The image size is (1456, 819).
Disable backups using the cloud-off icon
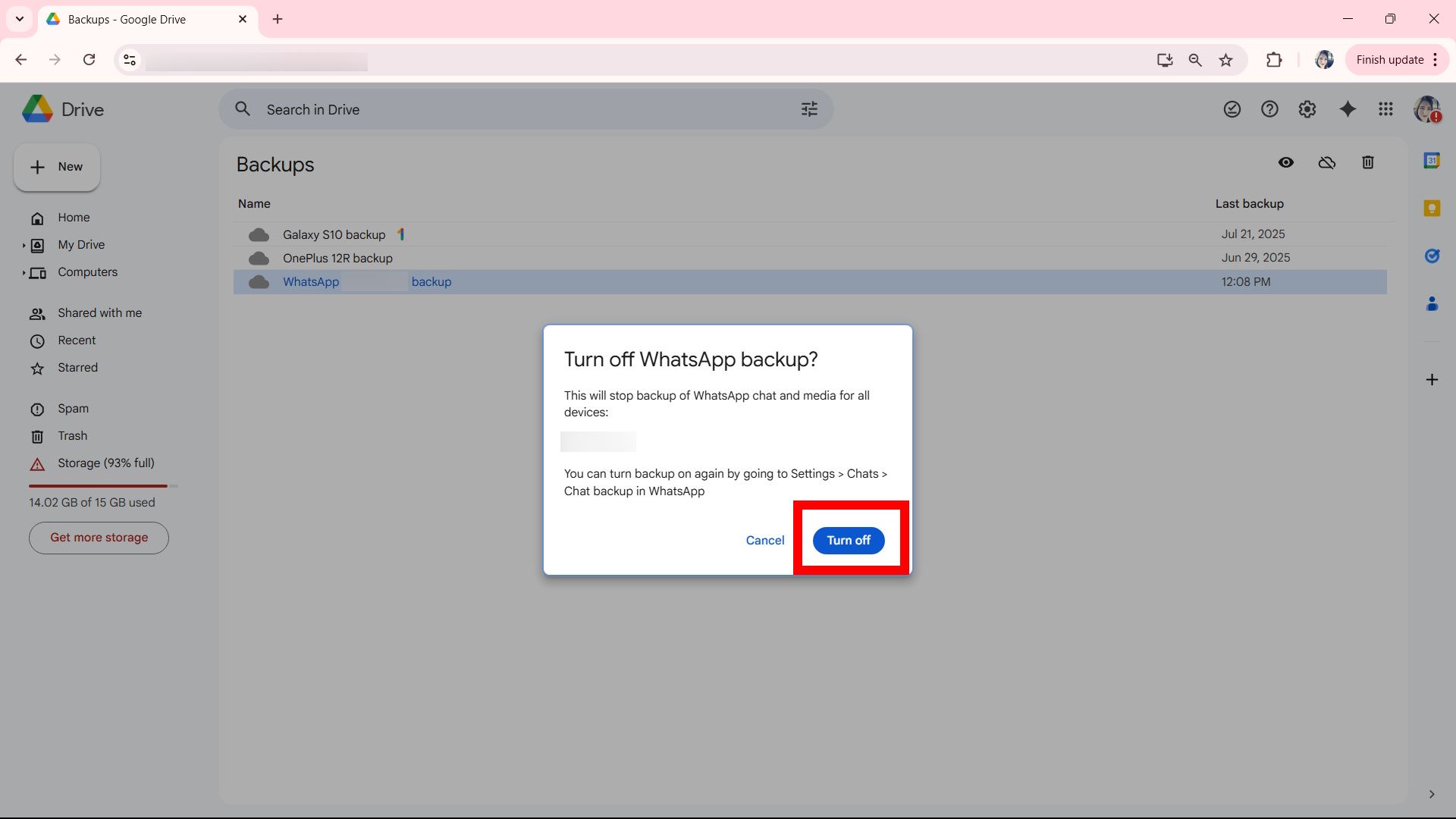click(1326, 162)
